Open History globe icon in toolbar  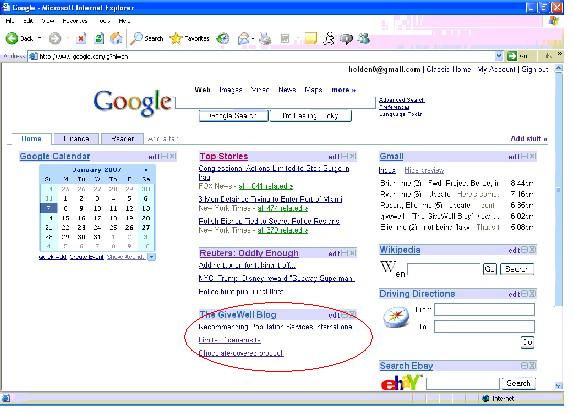click(223, 38)
